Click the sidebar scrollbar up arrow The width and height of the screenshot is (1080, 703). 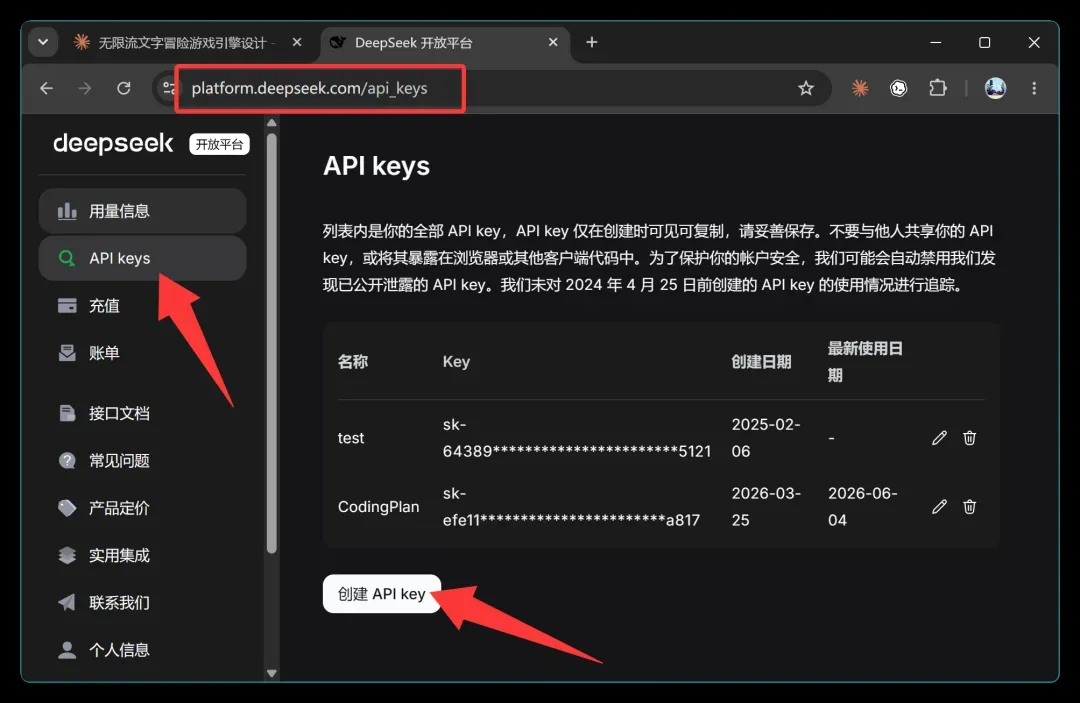coord(271,123)
